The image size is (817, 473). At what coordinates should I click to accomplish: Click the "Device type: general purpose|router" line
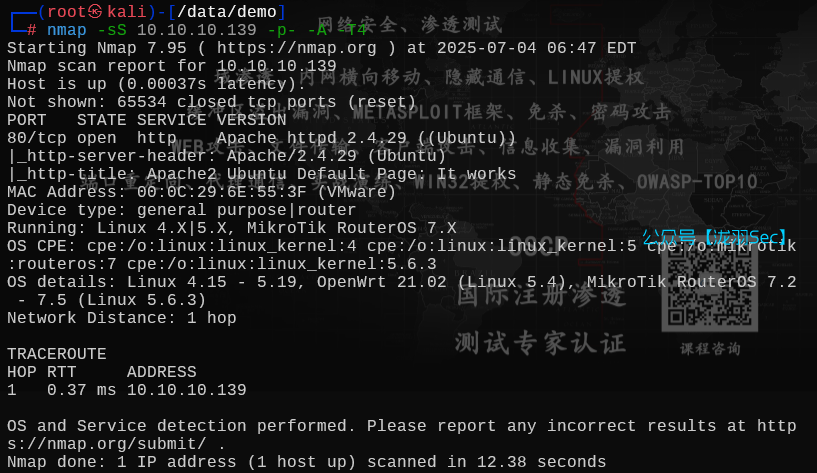[182, 210]
